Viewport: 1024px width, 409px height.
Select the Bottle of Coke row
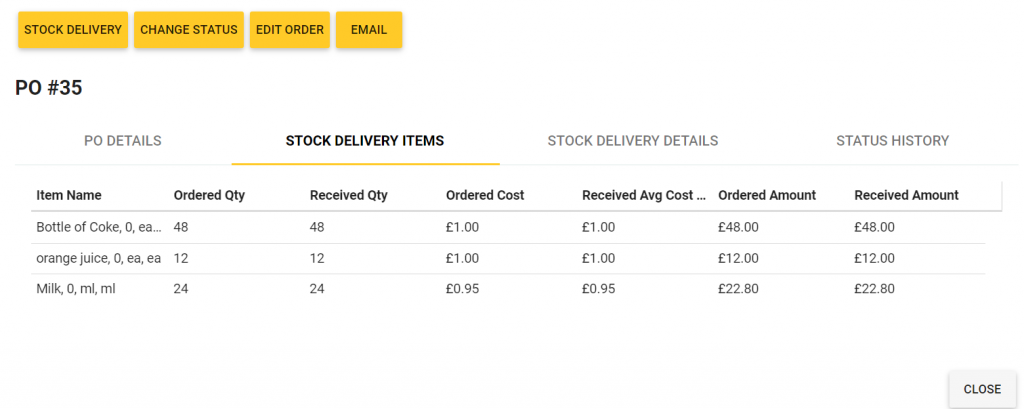(x=98, y=227)
